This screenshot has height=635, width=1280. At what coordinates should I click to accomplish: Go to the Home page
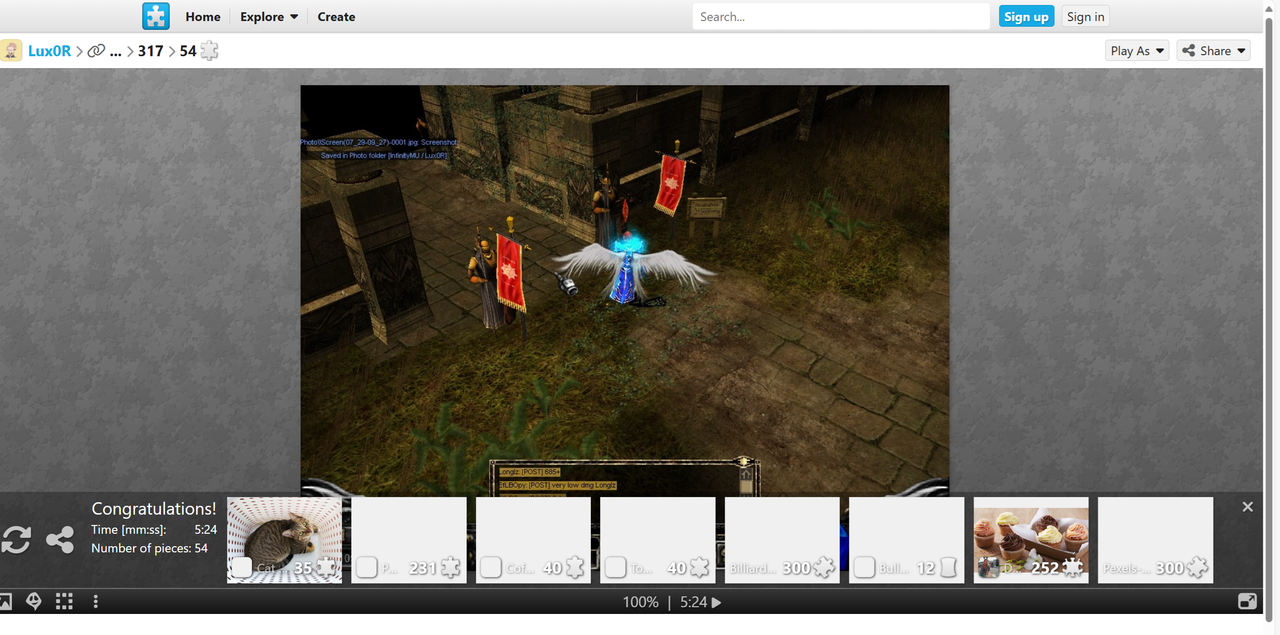203,17
